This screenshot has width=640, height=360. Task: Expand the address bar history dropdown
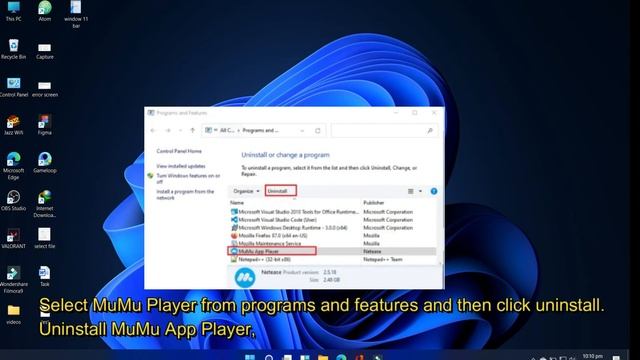pyautogui.click(x=302, y=131)
